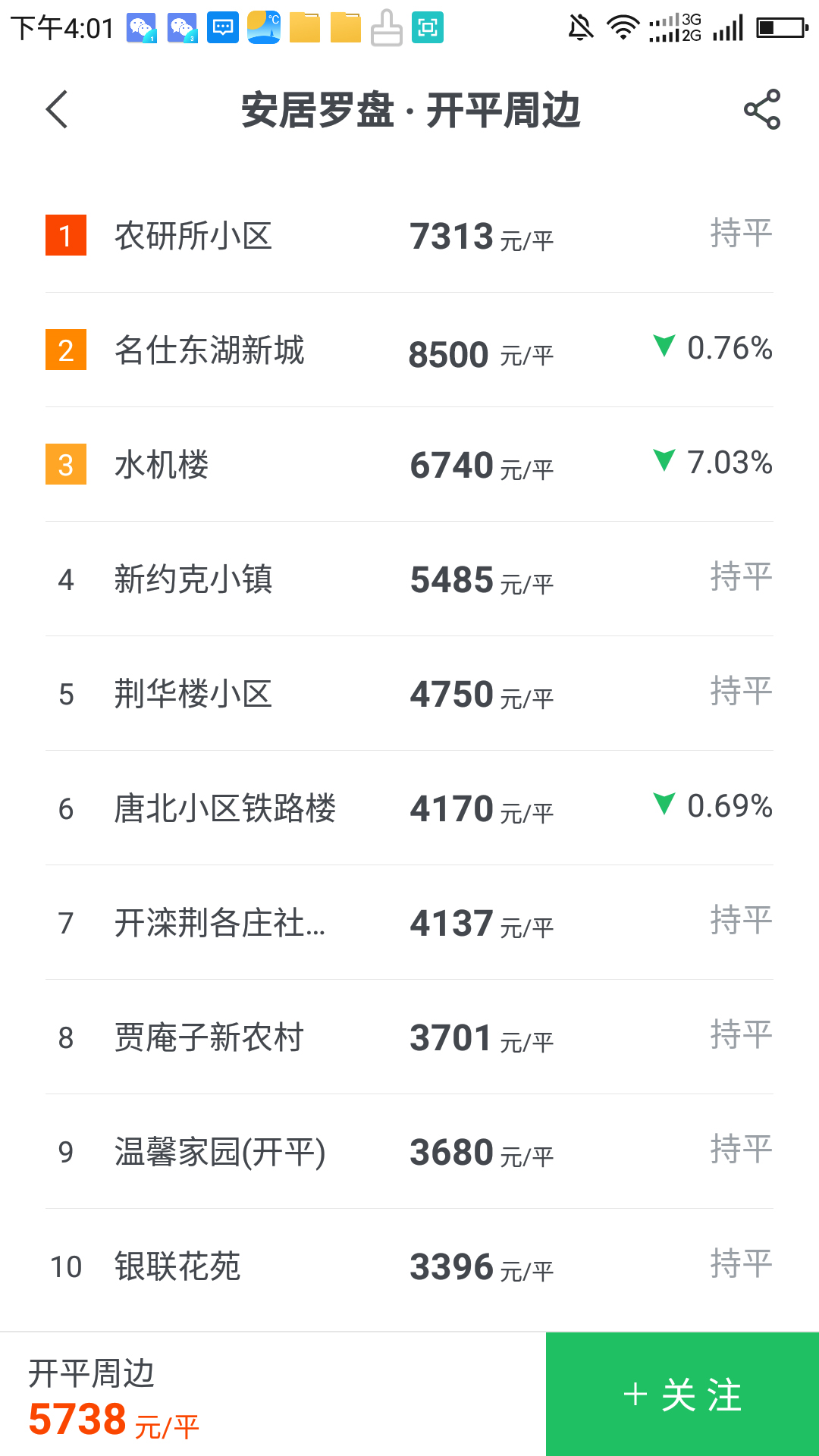Tap the share icon
This screenshot has height=1456, width=819.
[761, 110]
